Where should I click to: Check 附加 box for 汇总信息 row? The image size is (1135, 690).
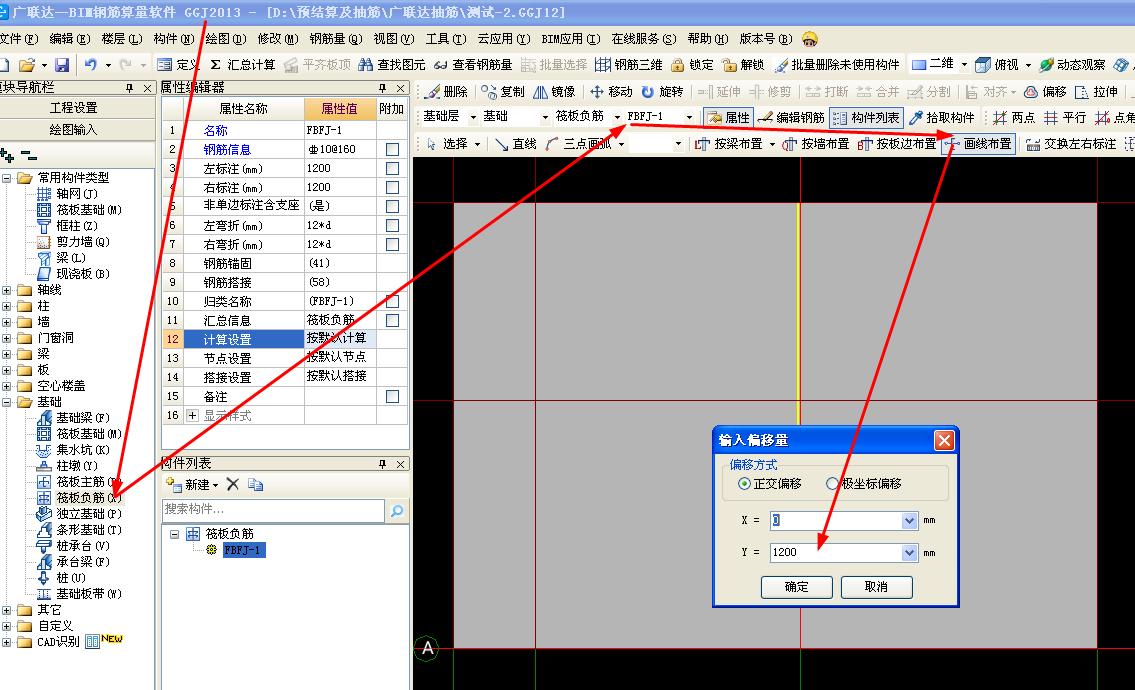point(392,320)
